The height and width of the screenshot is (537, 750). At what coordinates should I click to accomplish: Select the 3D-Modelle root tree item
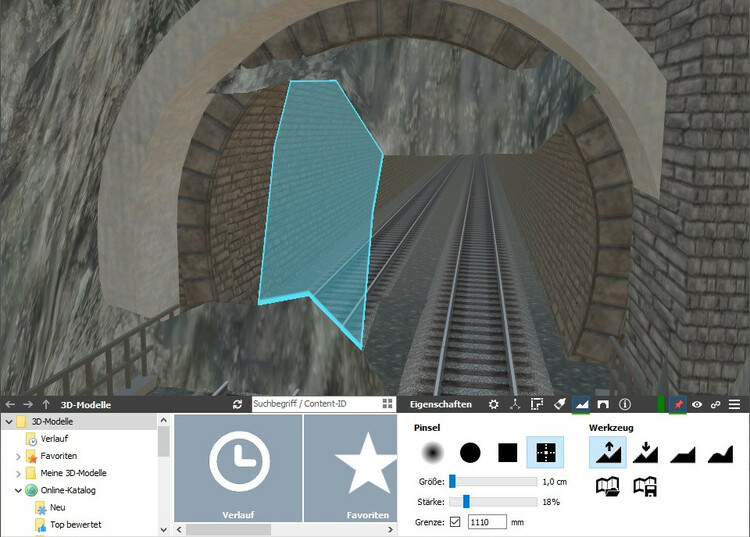(53, 421)
